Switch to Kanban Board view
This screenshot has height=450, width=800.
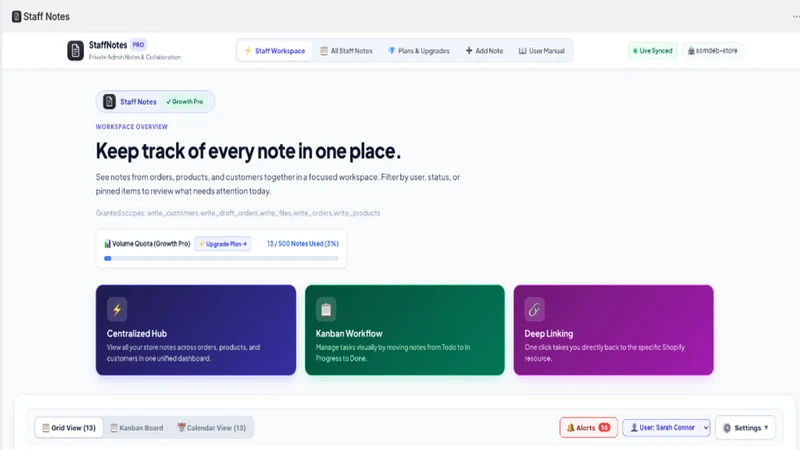coord(137,428)
